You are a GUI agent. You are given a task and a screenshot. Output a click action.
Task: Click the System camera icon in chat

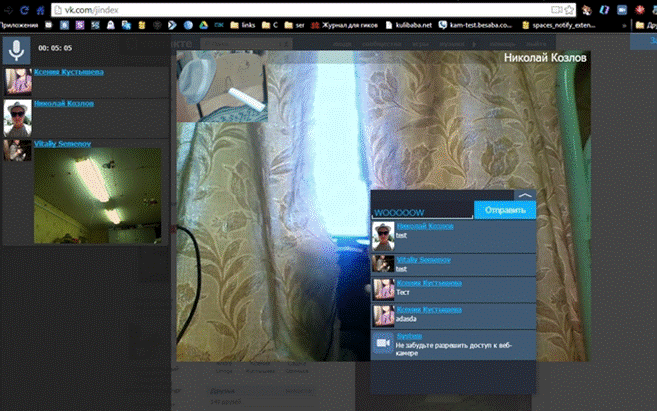[x=383, y=344]
